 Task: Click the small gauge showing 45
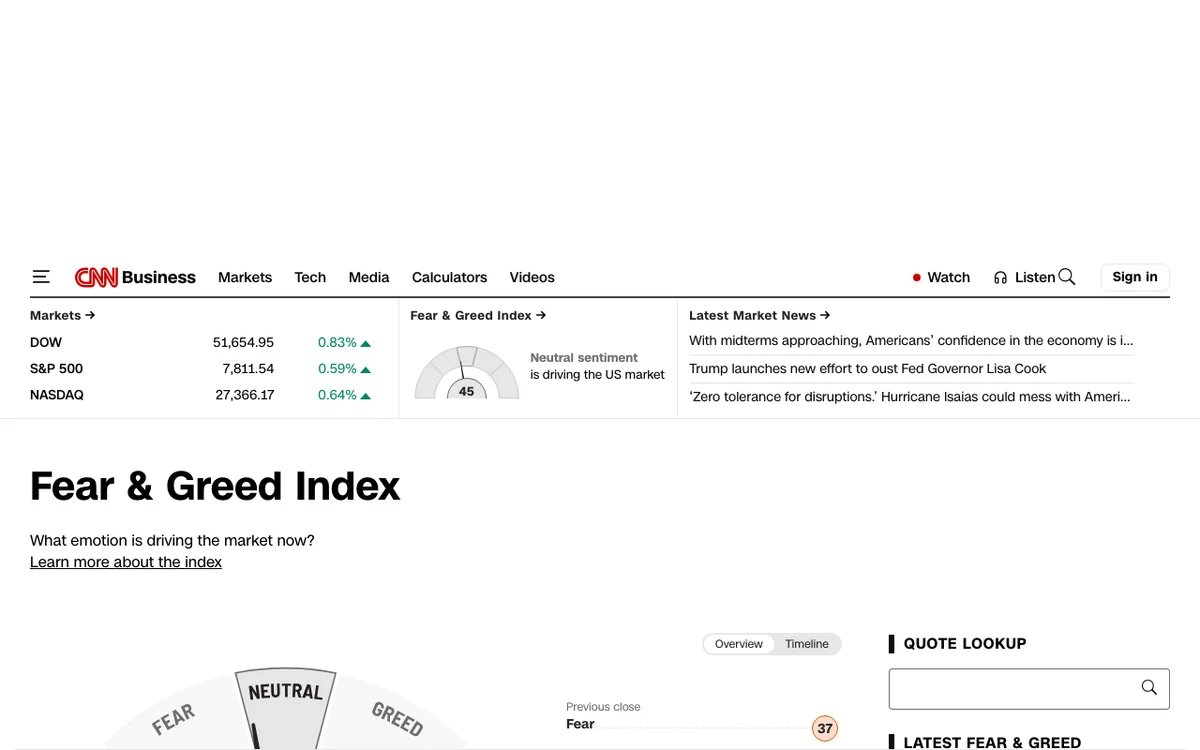[467, 372]
